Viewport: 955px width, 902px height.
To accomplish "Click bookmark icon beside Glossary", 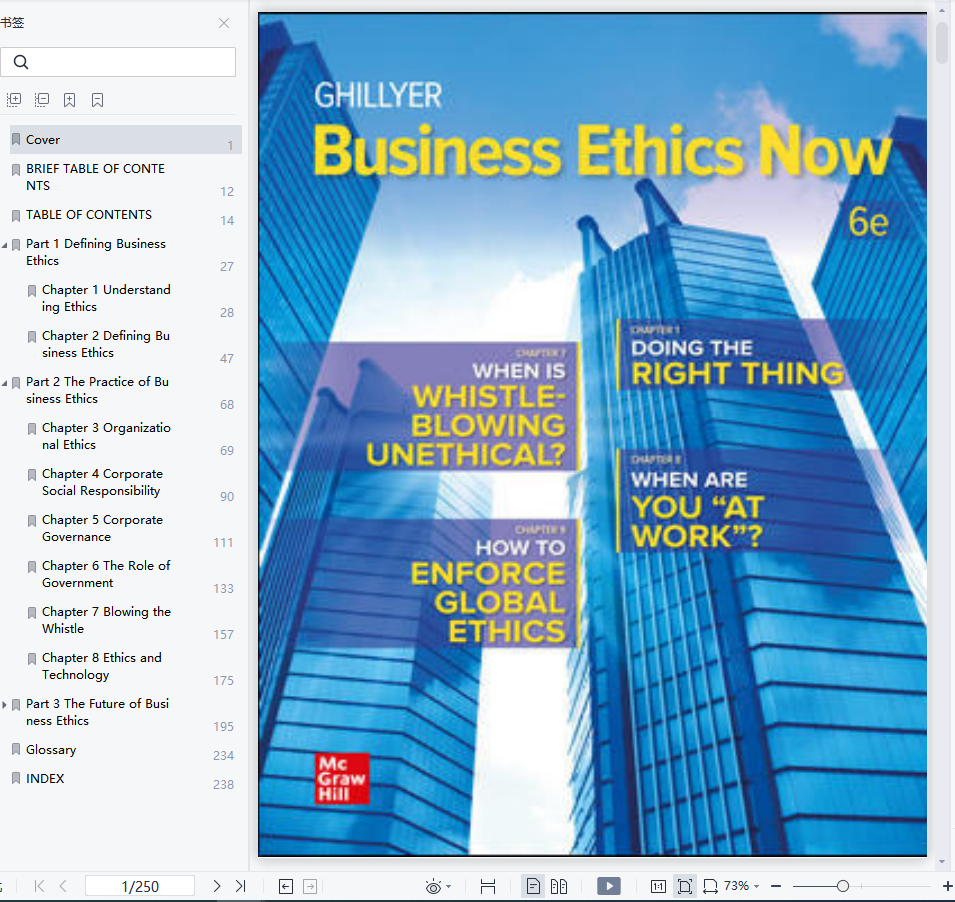I will tap(16, 750).
